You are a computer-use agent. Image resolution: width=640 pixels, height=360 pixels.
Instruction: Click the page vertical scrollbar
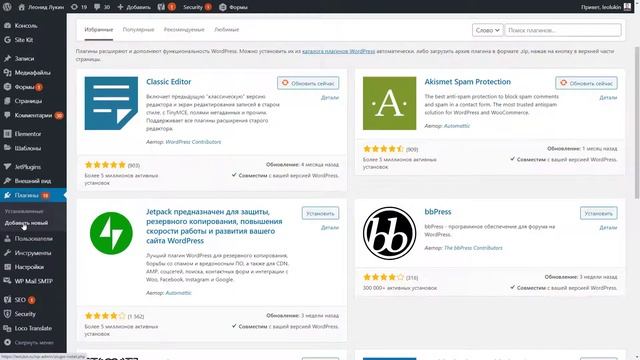point(637,122)
